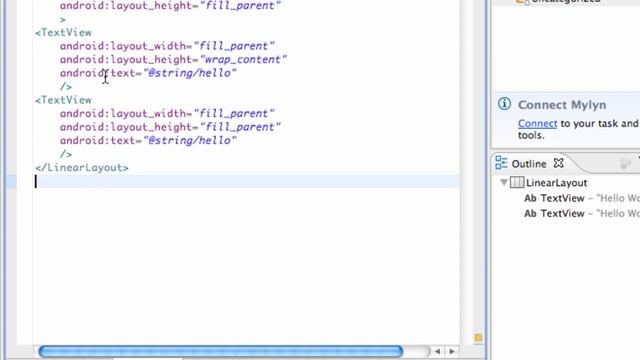This screenshot has width=640, height=360.
Task: Click the closing </LinearLayout> tag
Action: [82, 168]
